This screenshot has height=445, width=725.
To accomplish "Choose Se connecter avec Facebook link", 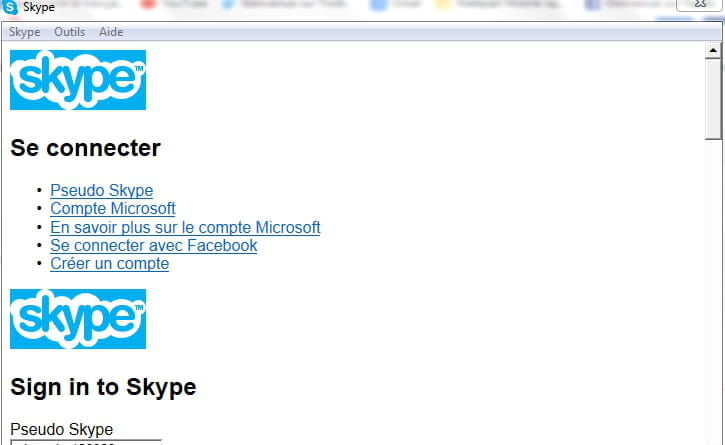I will pyautogui.click(x=154, y=245).
